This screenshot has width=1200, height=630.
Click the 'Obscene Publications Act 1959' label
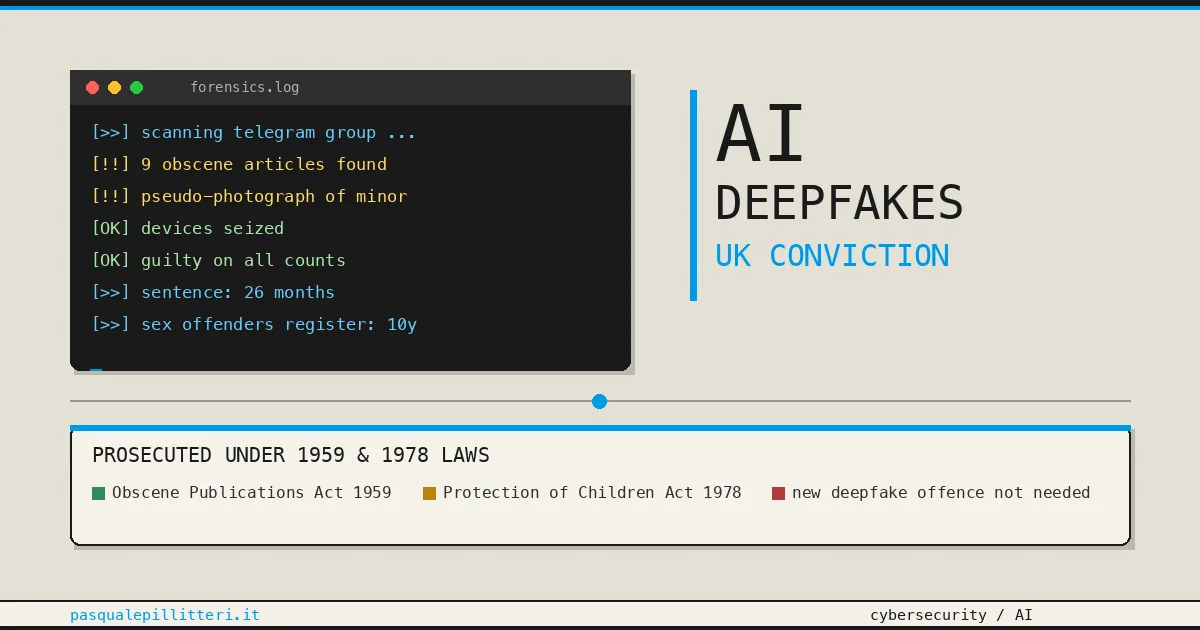[251, 492]
